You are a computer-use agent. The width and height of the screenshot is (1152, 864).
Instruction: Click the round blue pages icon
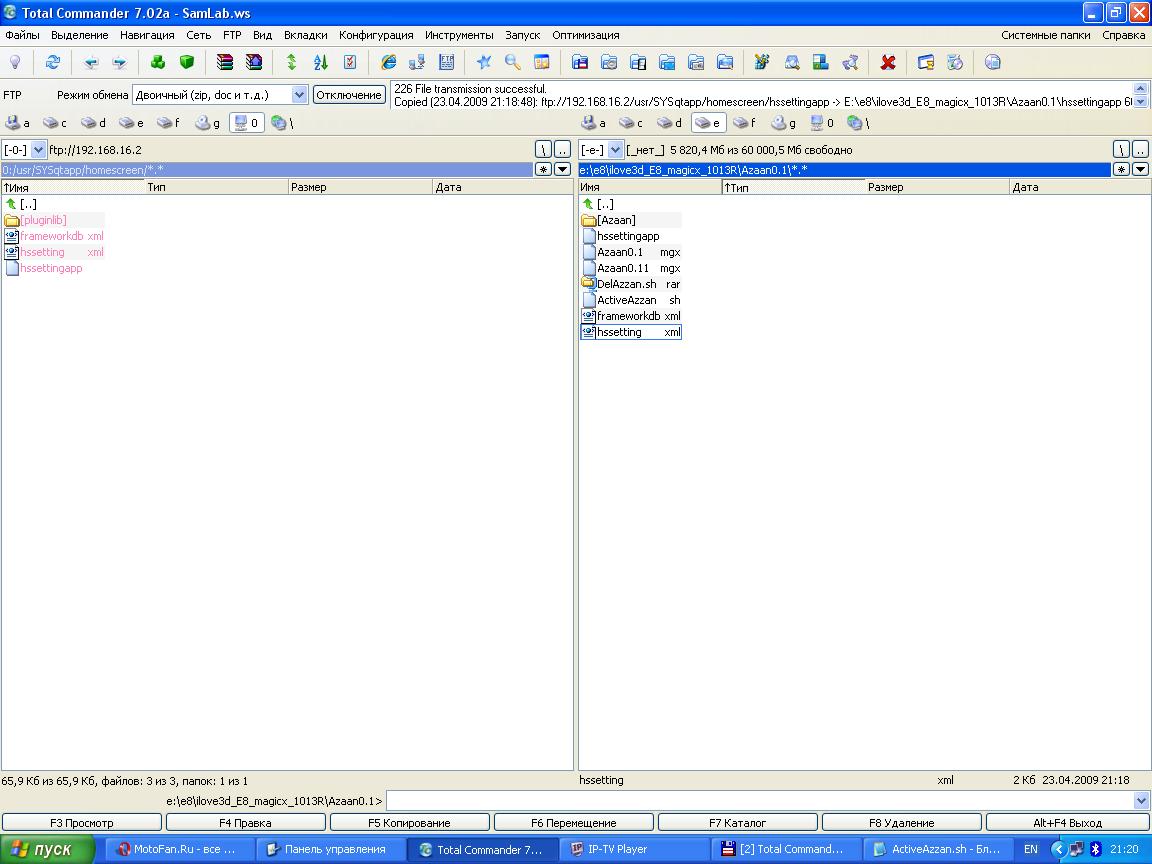pos(993,62)
